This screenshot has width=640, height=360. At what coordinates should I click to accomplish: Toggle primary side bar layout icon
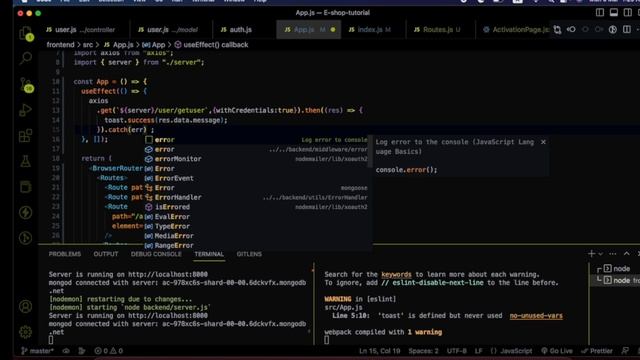[x=600, y=13]
